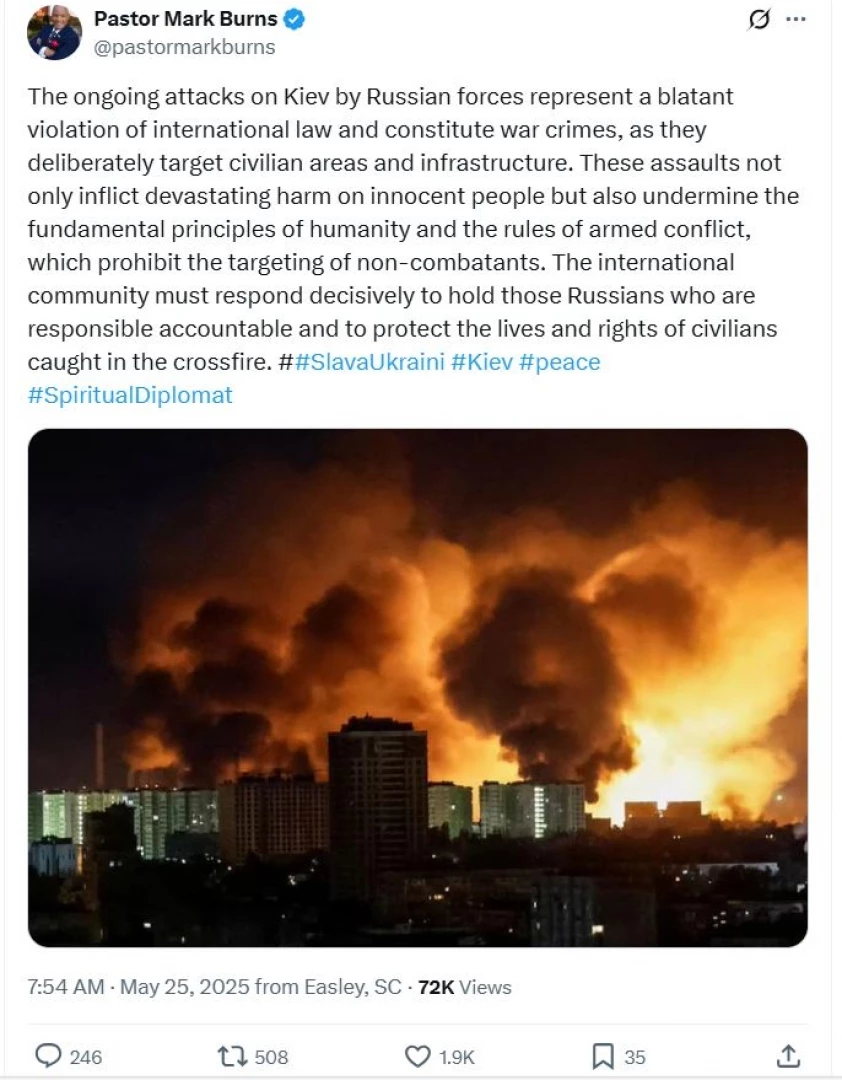Repost this tweet with the retweet icon
842x1080 pixels.
(x=232, y=1056)
